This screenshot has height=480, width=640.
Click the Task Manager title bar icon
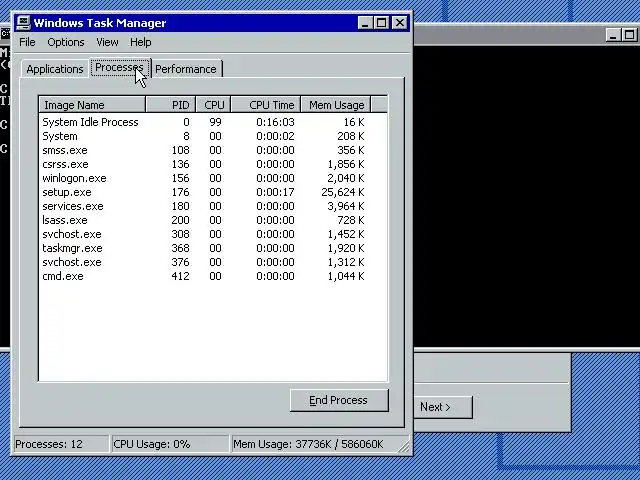[x=23, y=23]
